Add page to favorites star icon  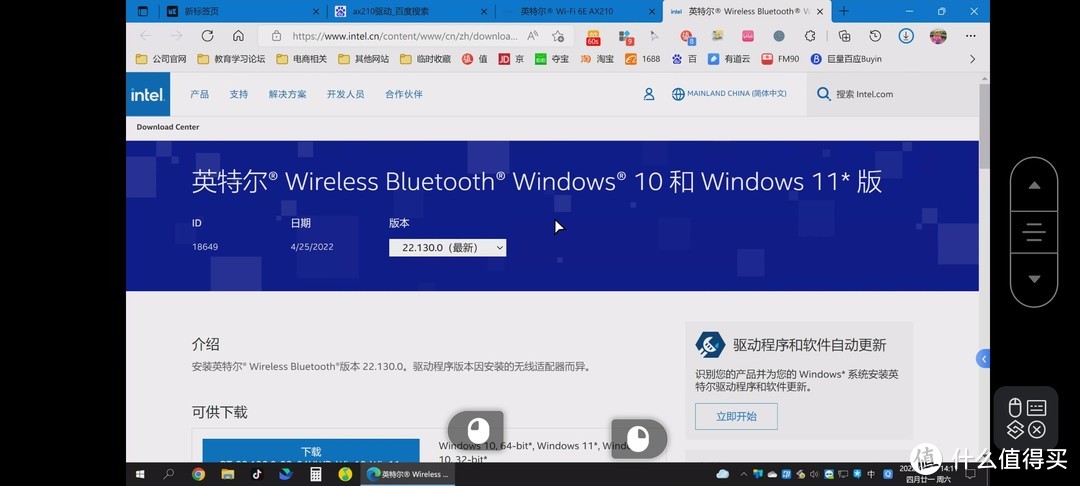tap(558, 36)
